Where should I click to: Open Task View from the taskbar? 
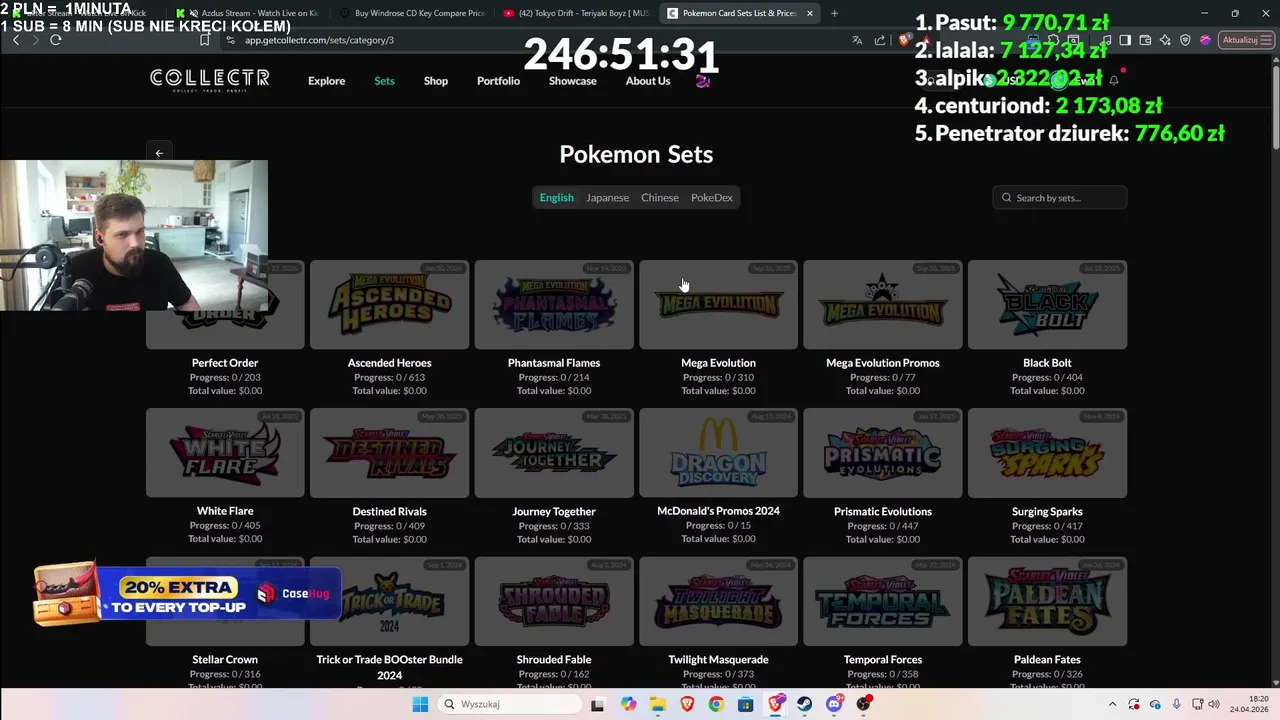597,704
